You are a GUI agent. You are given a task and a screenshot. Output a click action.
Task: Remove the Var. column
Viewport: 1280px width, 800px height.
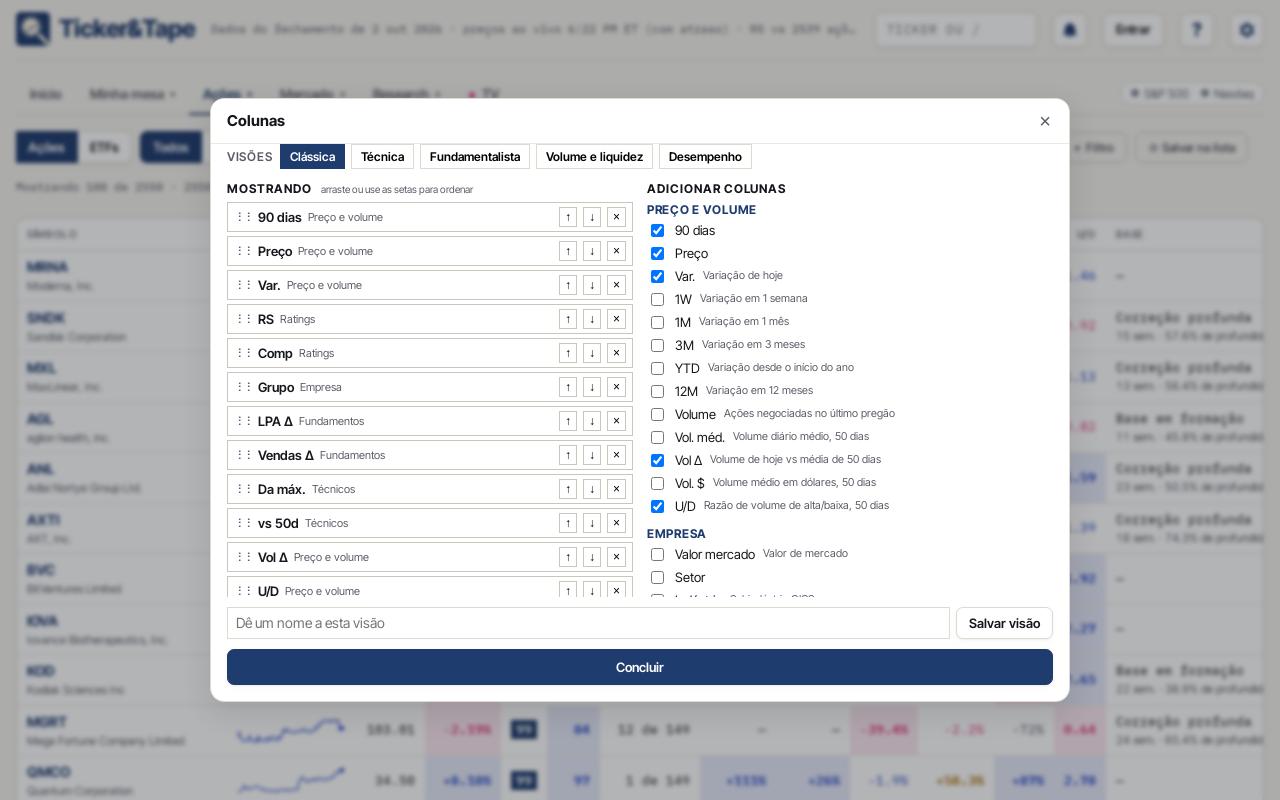(616, 285)
